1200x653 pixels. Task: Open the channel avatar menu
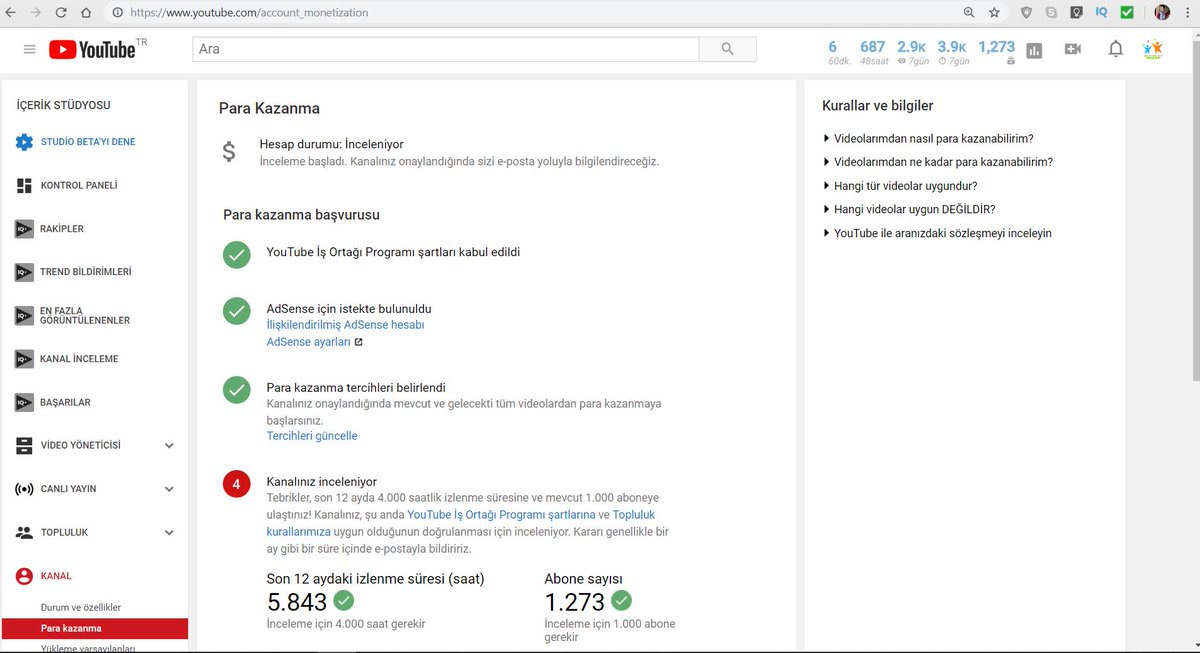coord(1153,49)
